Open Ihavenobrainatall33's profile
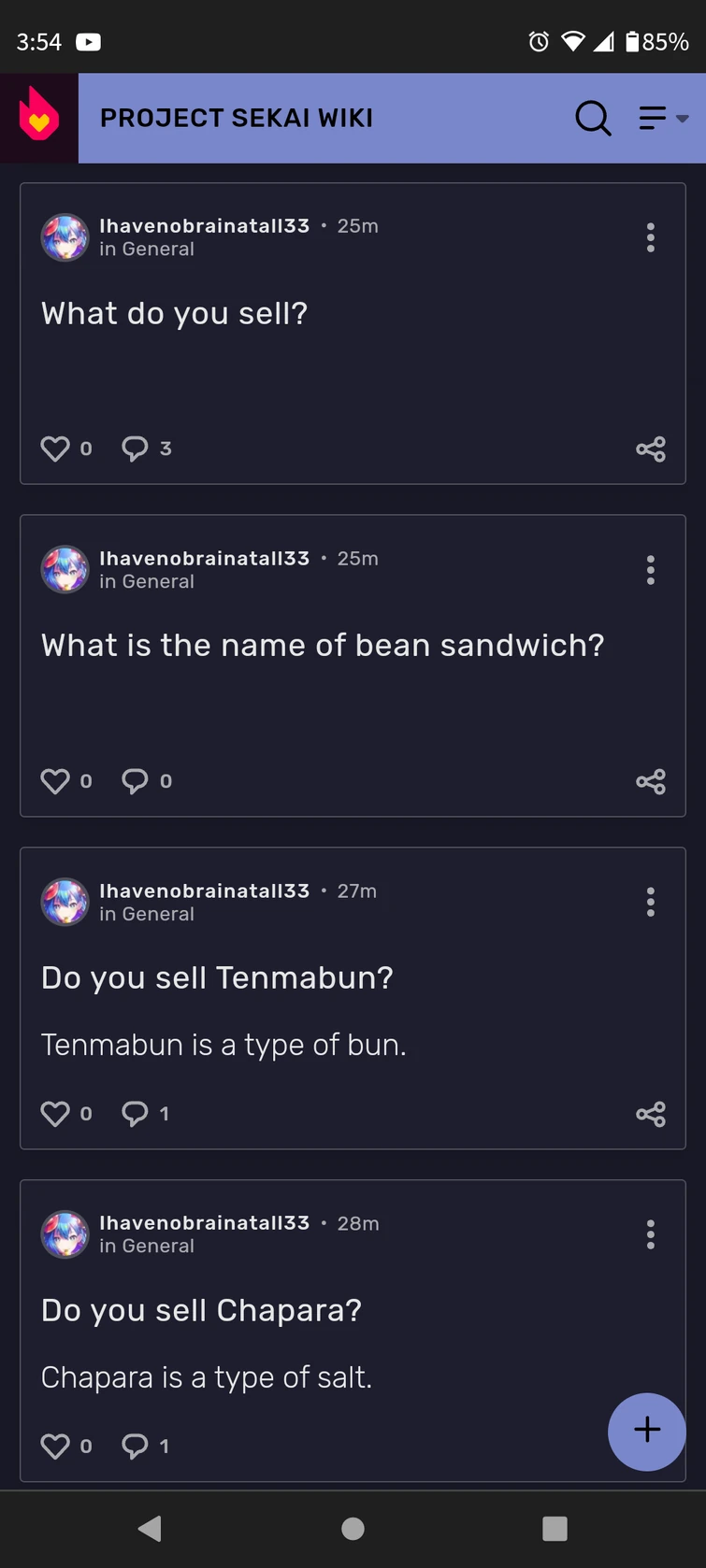 204,225
